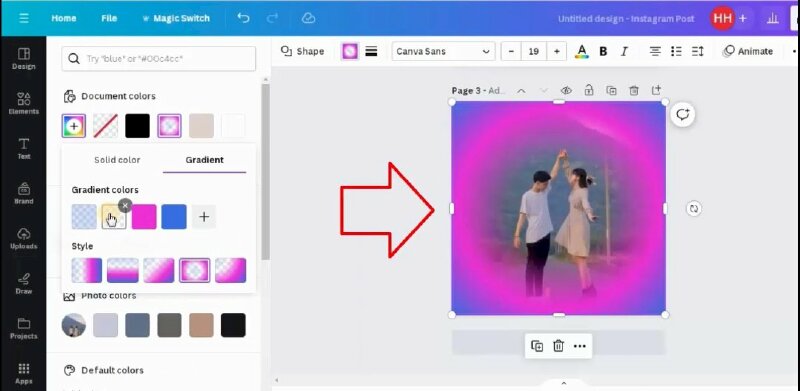The width and height of the screenshot is (800, 391).
Task: Choose the radial gradient style
Action: (194, 270)
